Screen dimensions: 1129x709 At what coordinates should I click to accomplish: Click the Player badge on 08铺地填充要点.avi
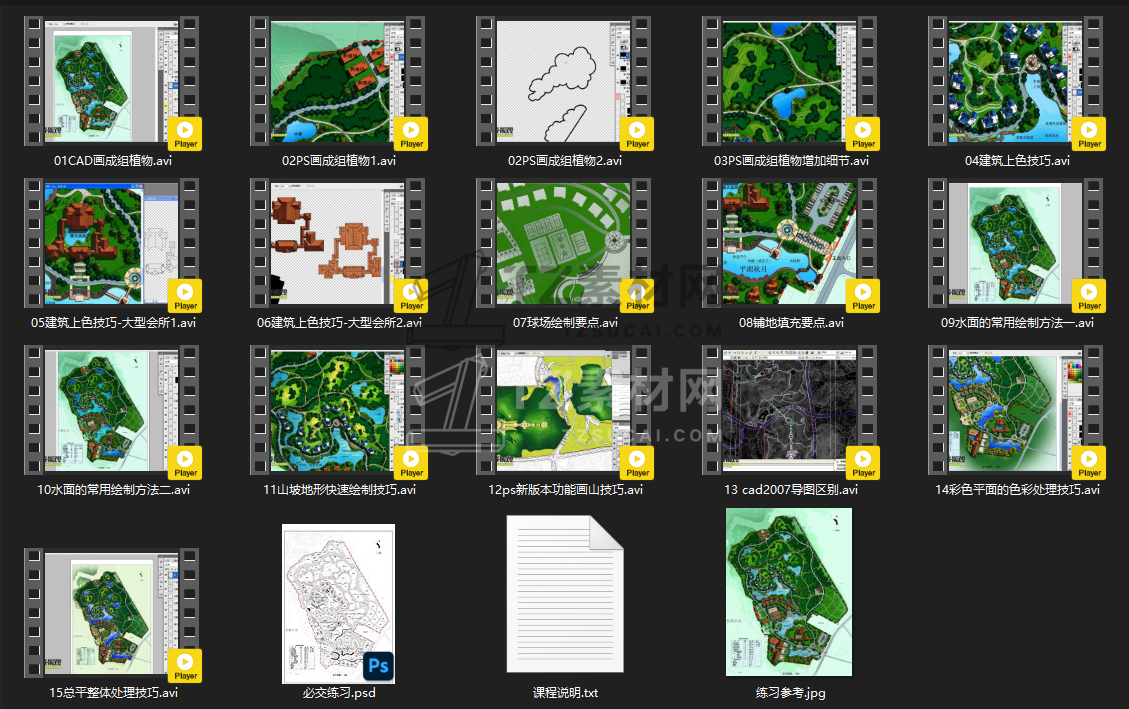click(x=863, y=296)
